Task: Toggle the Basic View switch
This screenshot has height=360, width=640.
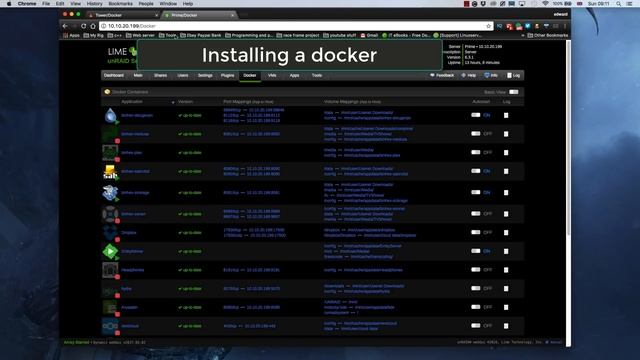Action: tap(514, 92)
